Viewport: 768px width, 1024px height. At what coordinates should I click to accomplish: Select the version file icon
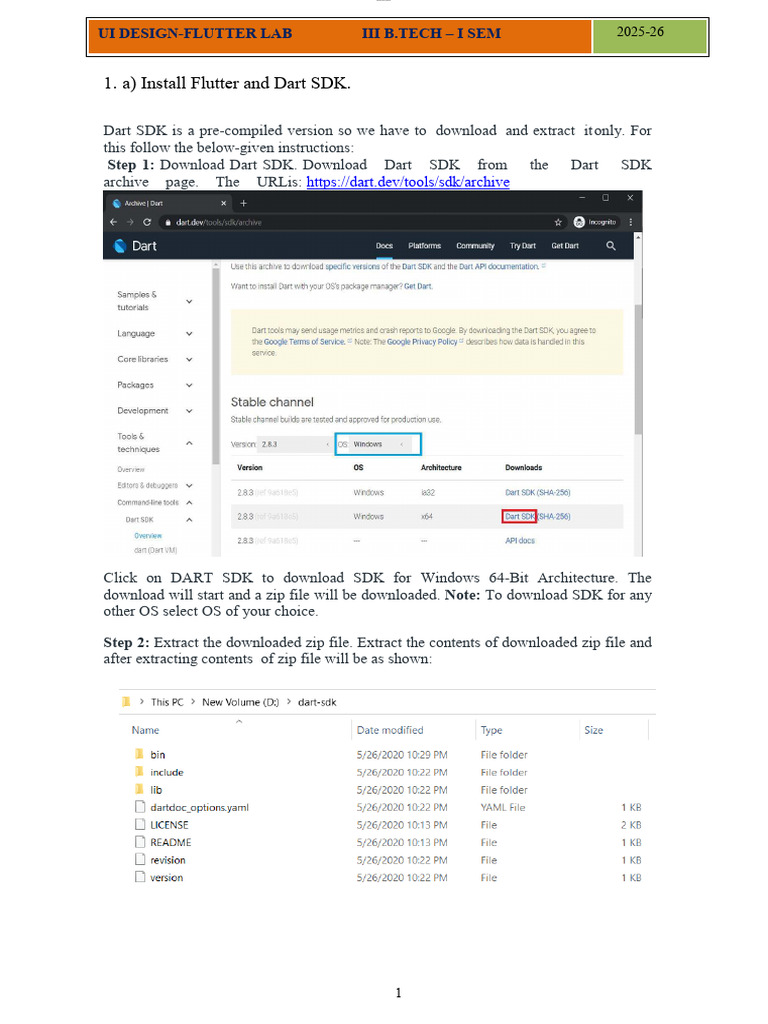(140, 877)
